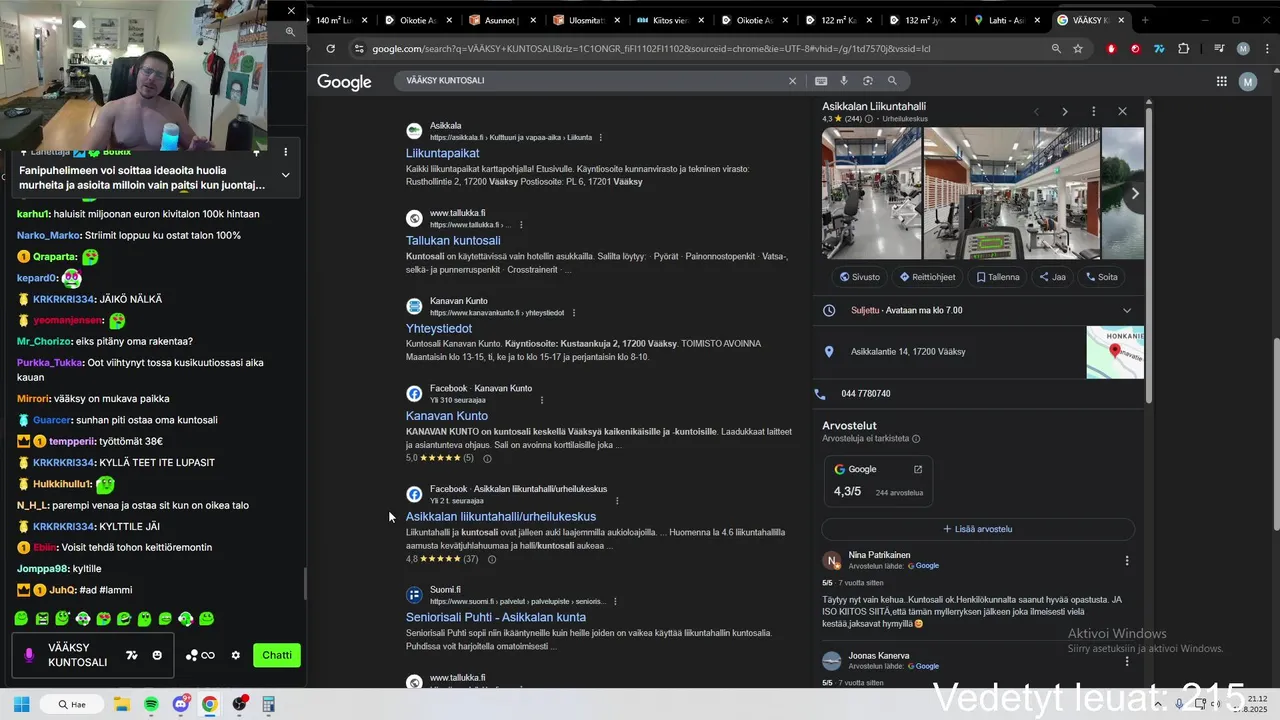Open the Google apps grid
The height and width of the screenshot is (720, 1280).
click(1221, 82)
